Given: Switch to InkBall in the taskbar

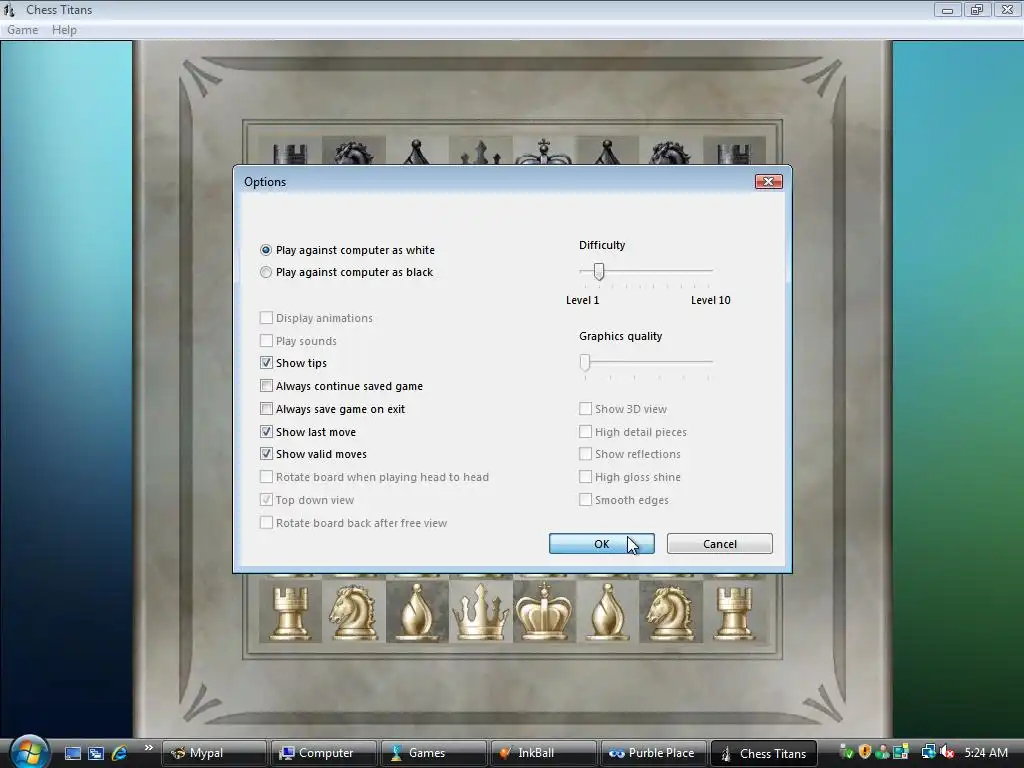Looking at the screenshot, I should 543,753.
